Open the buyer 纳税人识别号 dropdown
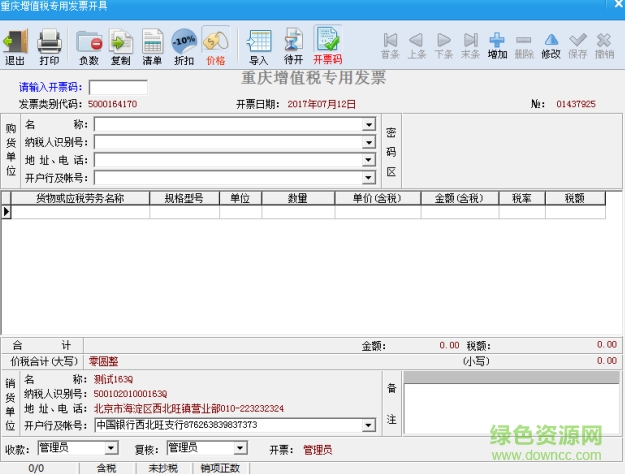Screen dimensions: 625x474 point(369,142)
